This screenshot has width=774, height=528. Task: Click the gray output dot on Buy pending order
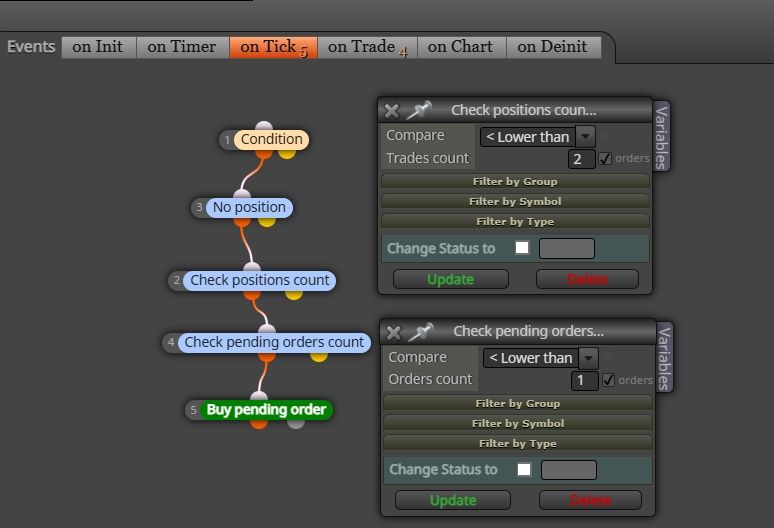point(296,423)
